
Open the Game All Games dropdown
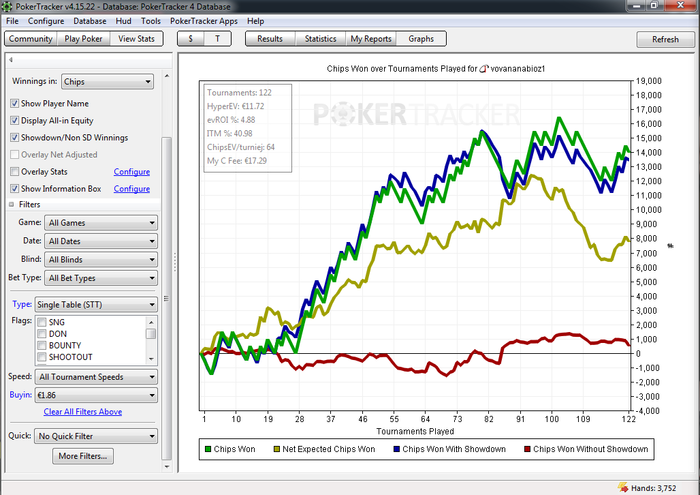click(x=101, y=223)
